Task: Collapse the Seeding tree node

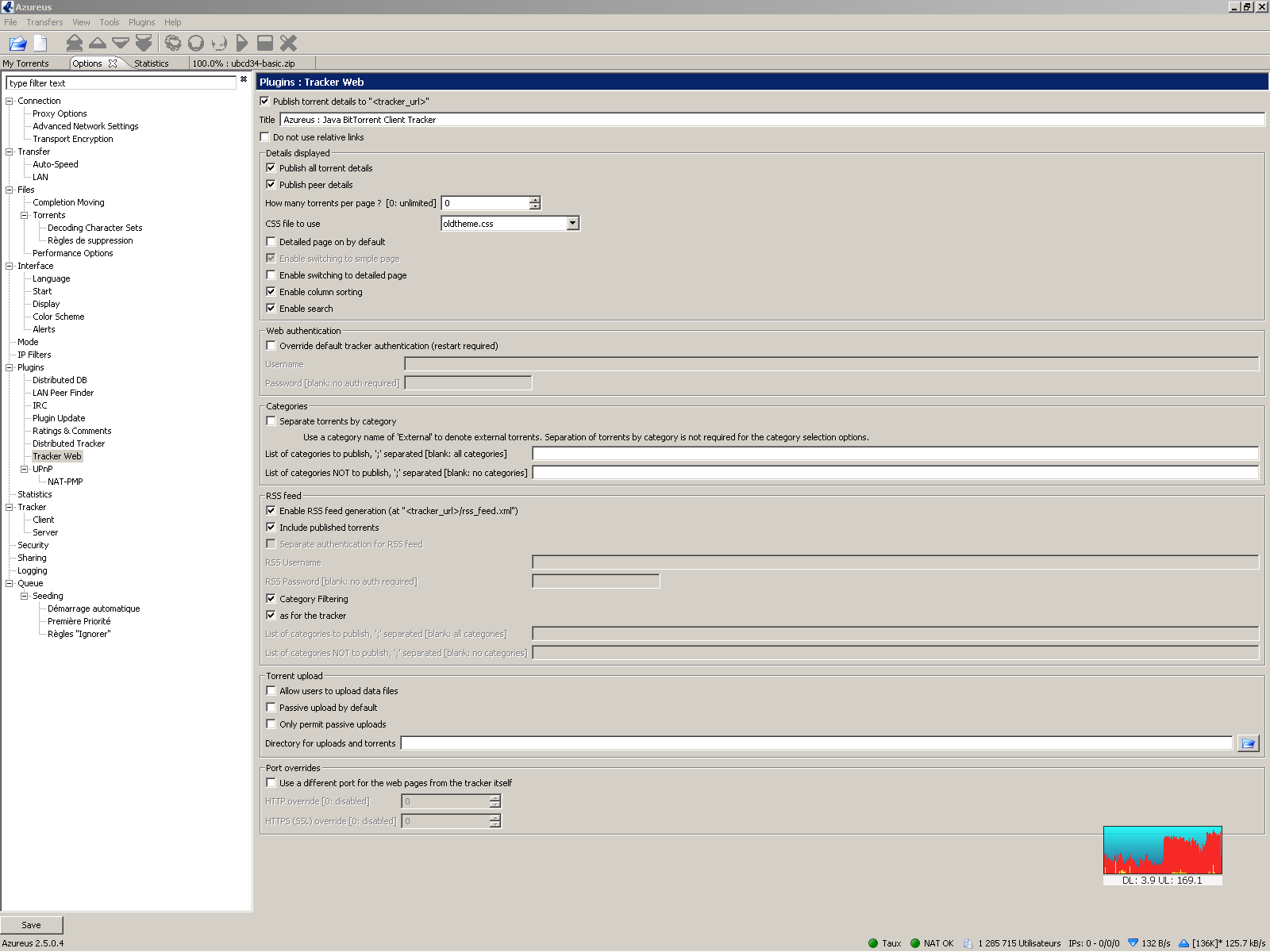Action: tap(25, 596)
